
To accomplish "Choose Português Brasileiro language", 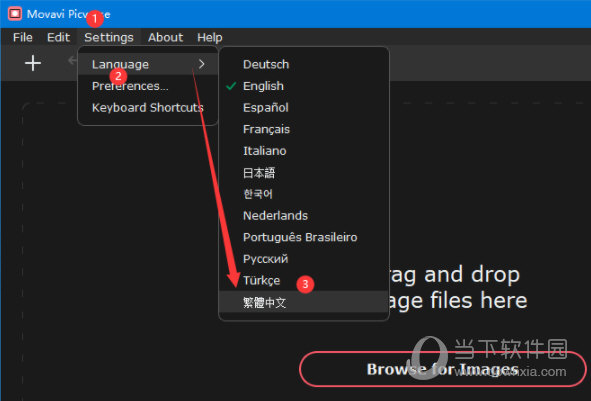I will 304,237.
